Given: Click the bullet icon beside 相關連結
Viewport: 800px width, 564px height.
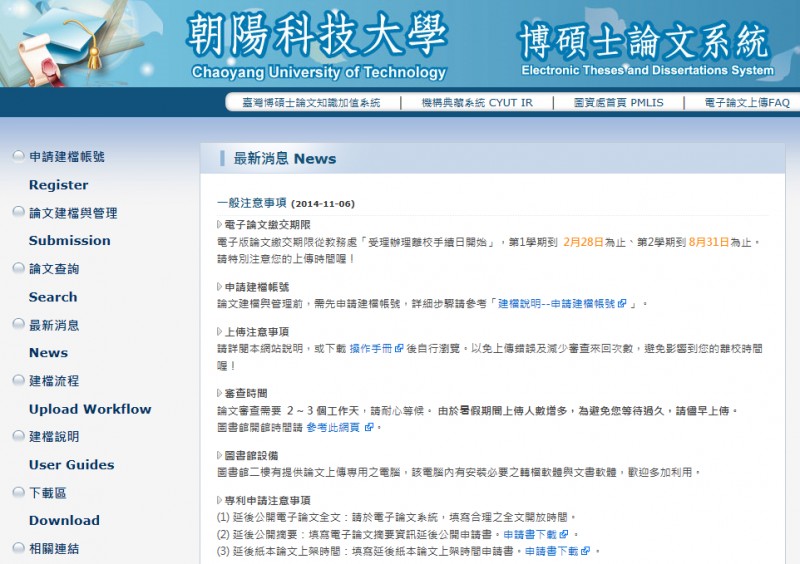Looking at the screenshot, I should (x=18, y=548).
